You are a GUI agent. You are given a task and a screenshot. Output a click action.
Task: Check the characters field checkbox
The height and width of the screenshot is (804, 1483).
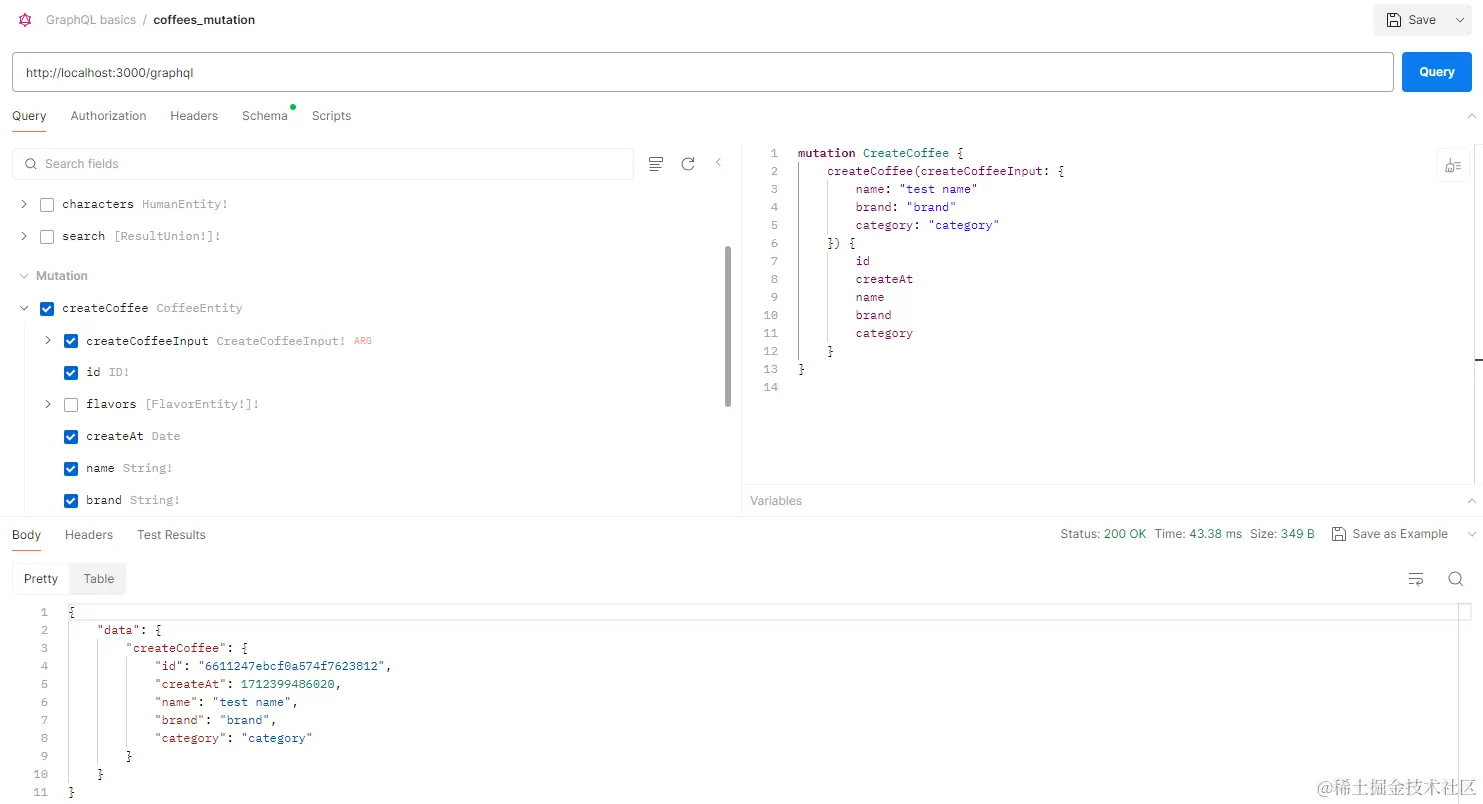click(47, 205)
